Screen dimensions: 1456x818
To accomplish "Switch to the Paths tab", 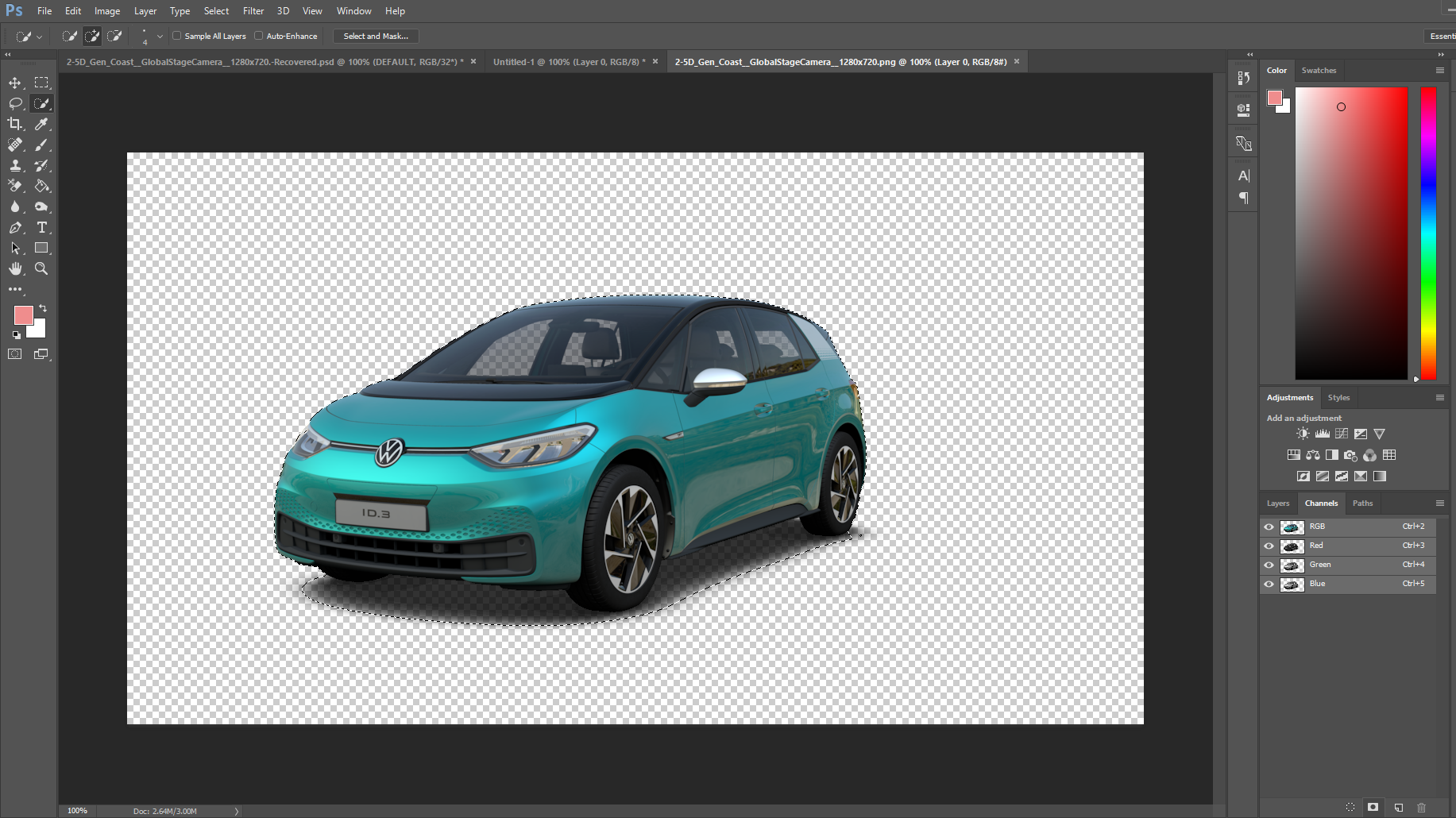I will click(1362, 504).
